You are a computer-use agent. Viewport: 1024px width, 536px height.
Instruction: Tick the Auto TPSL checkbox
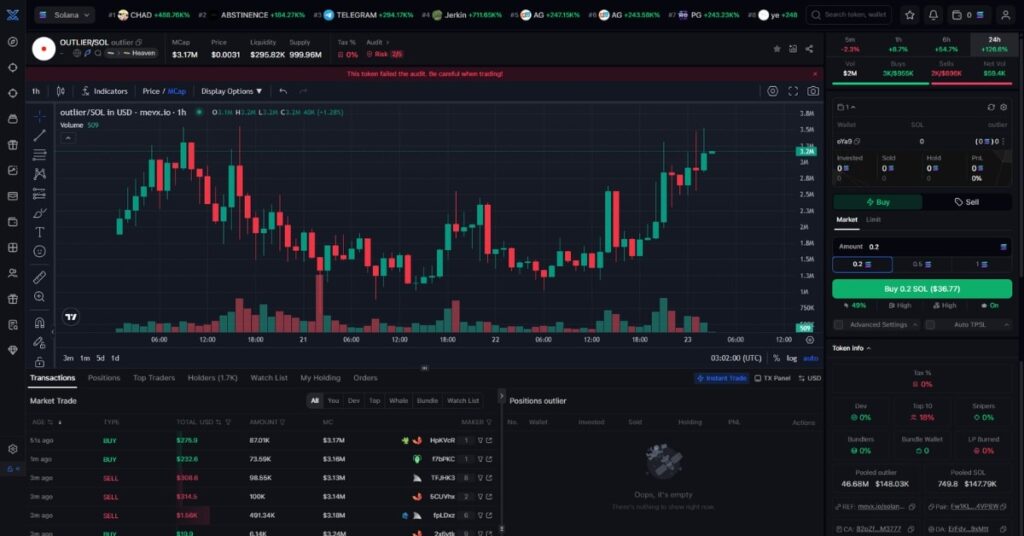930,324
